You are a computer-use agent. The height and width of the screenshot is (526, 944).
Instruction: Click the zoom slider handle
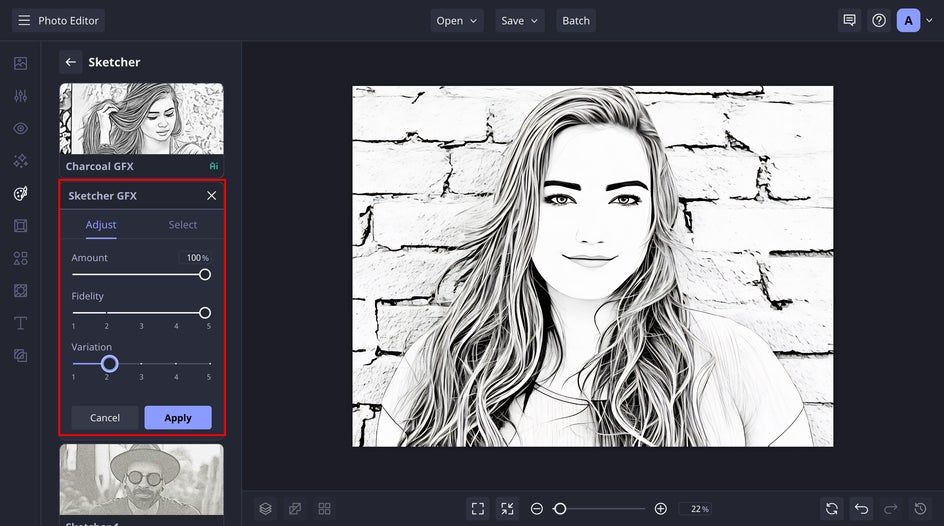[560, 509]
